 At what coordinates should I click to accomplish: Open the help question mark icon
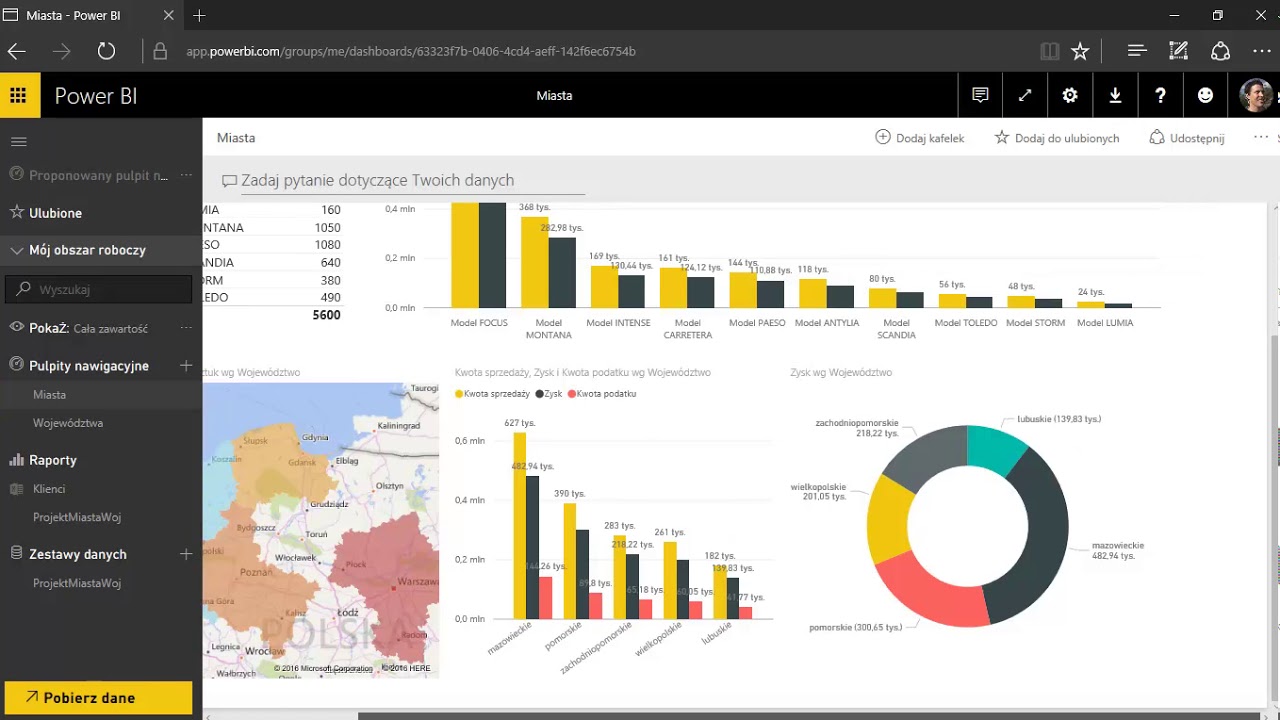[x=1160, y=96]
